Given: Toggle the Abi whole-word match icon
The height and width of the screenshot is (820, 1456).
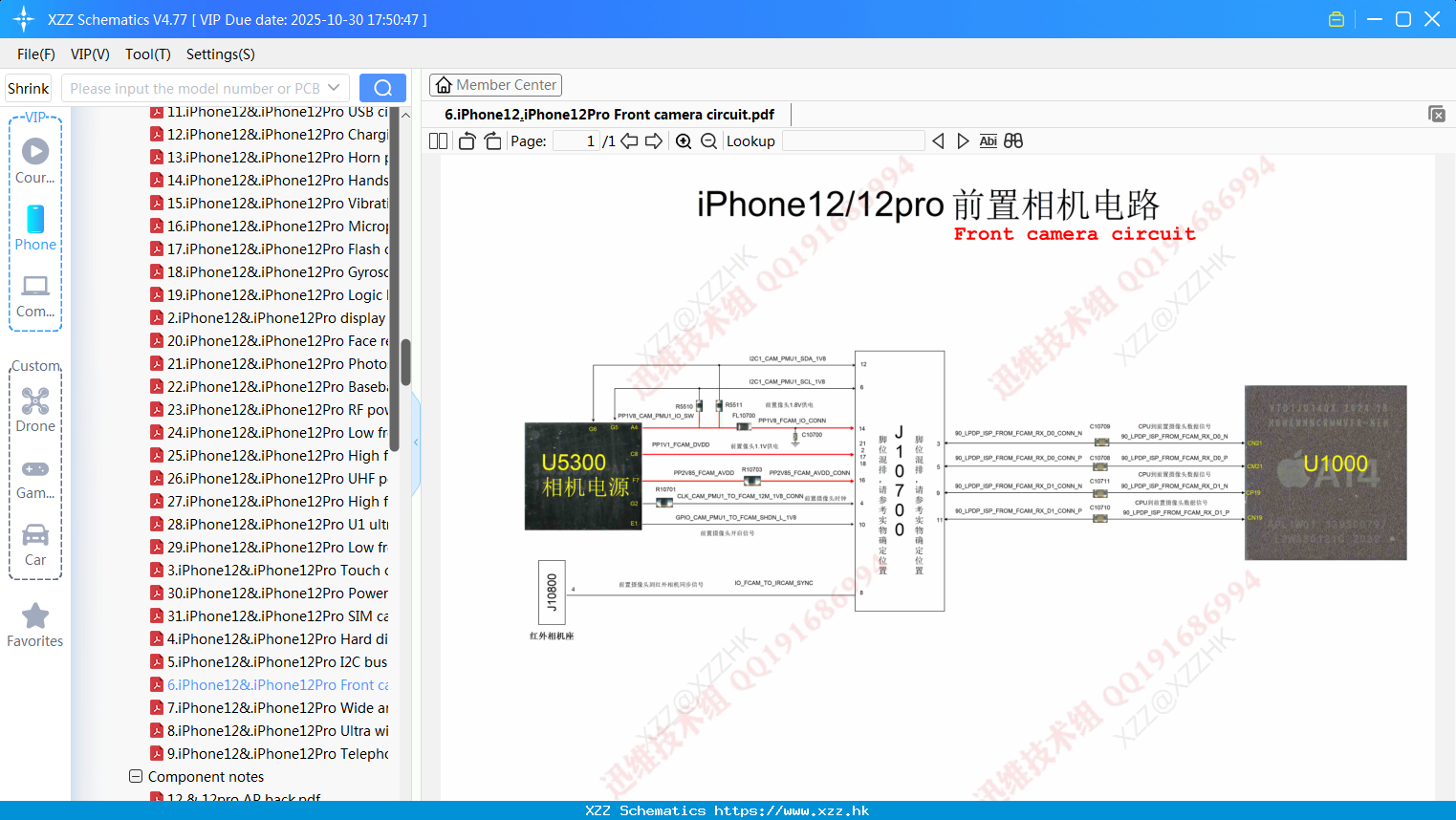Looking at the screenshot, I should [989, 140].
